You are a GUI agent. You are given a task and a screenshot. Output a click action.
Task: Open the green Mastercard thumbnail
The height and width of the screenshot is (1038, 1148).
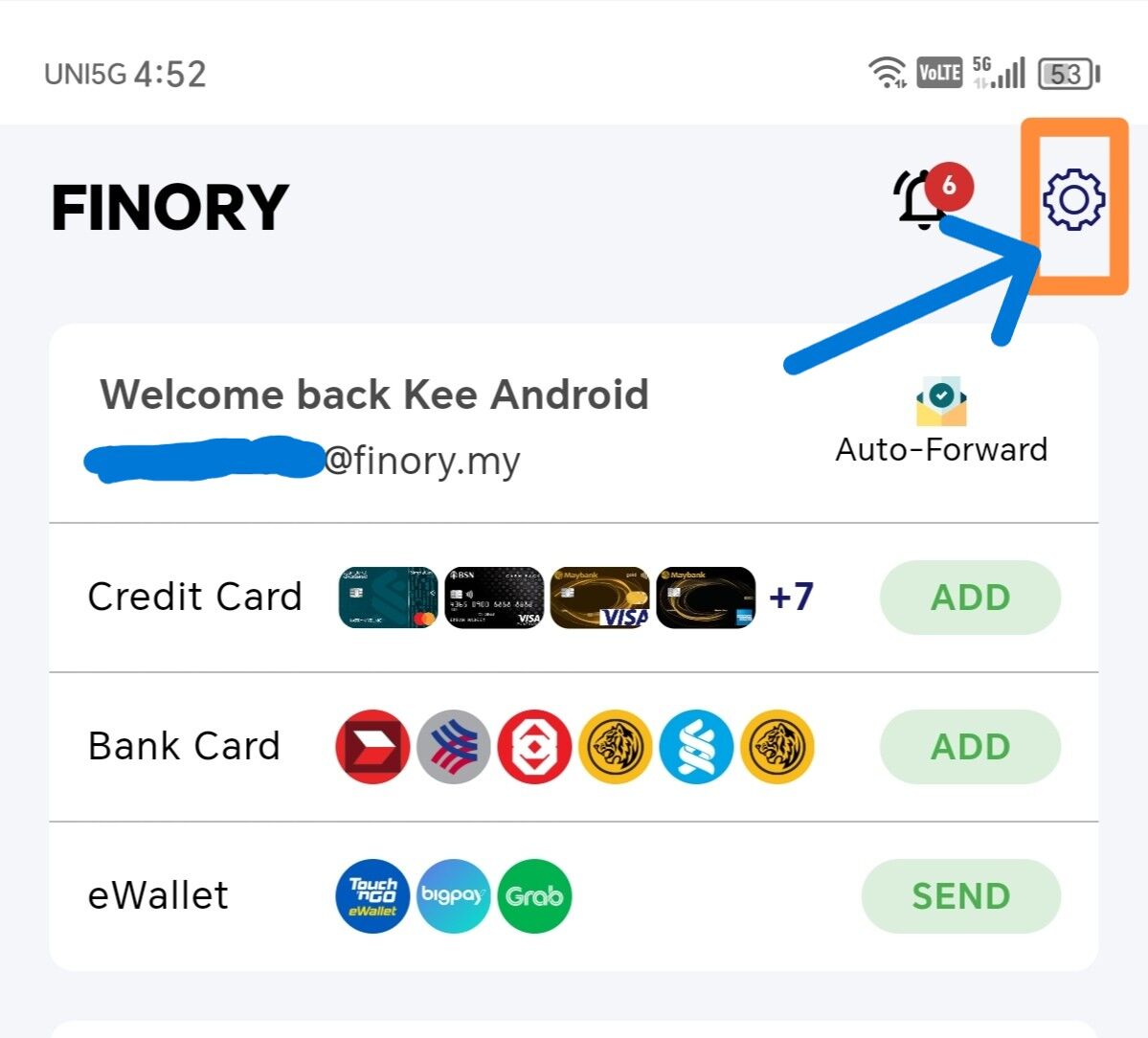pyautogui.click(x=388, y=598)
